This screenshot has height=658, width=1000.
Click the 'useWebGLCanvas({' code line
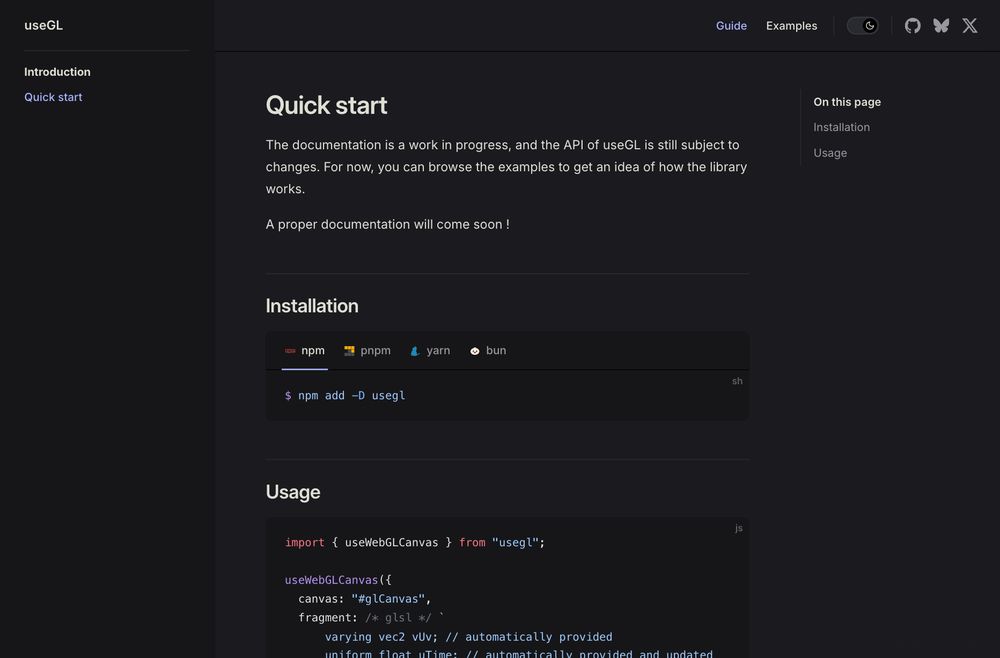tap(338, 580)
